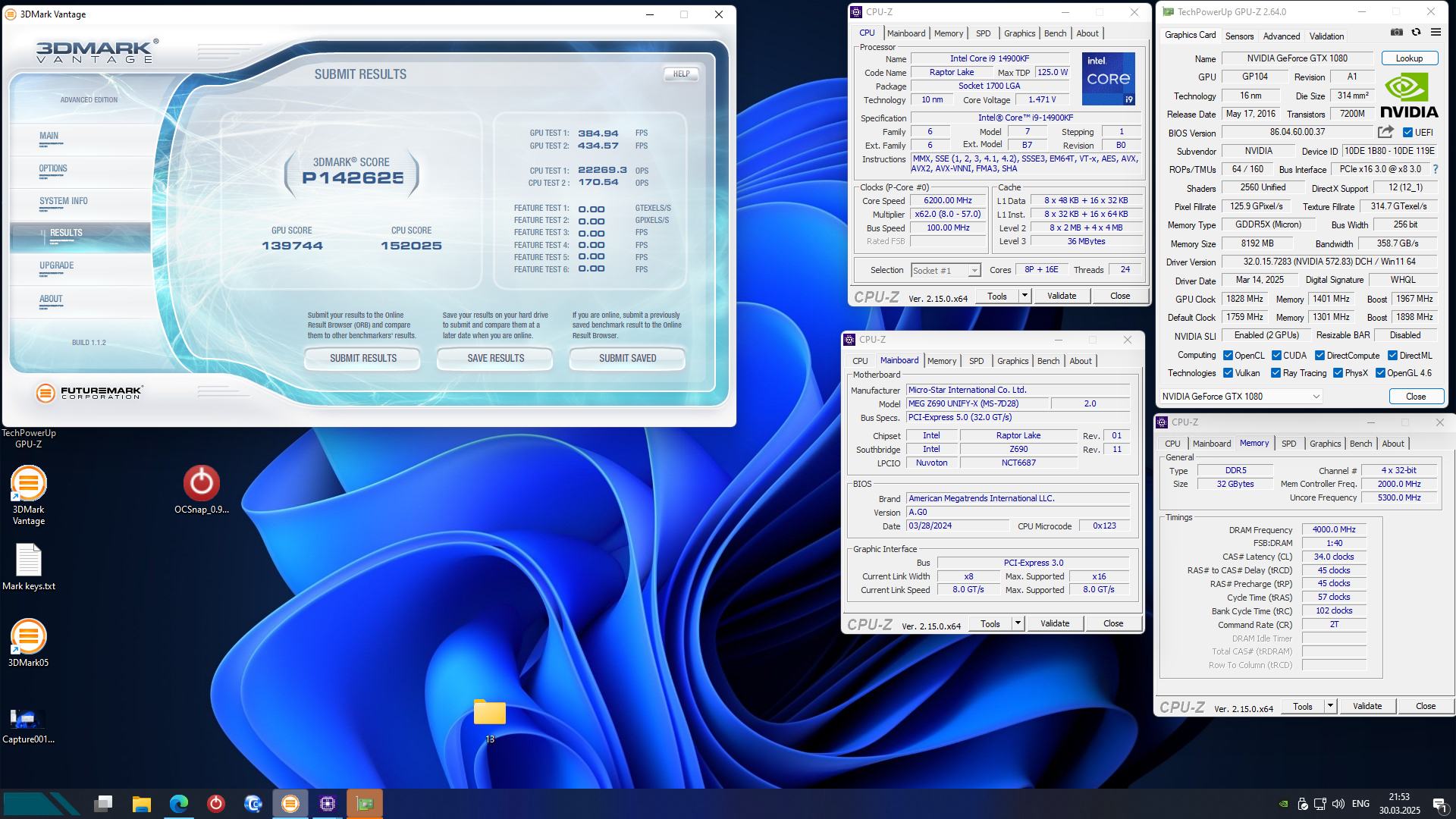Launch Microsoft Edge from the taskbar
Image resolution: width=1456 pixels, height=819 pixels.
coord(179,803)
